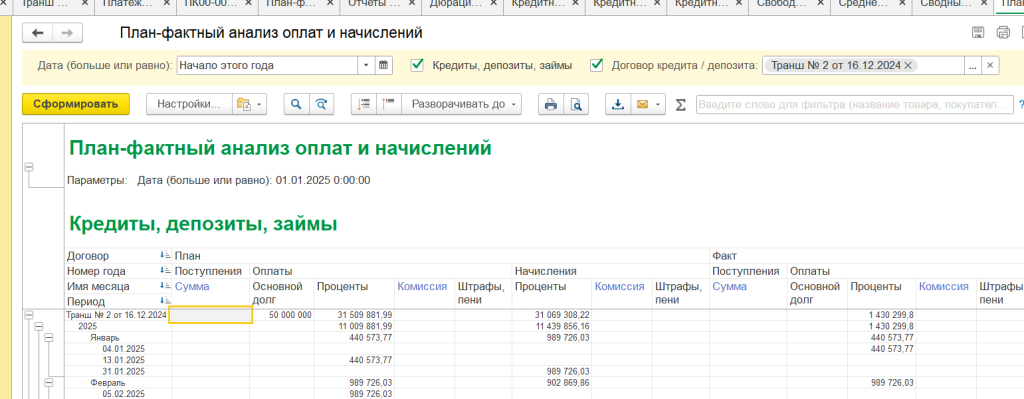Screen dimensions: 1024x399
Task: Go back with the left arrow button
Action: (38, 33)
